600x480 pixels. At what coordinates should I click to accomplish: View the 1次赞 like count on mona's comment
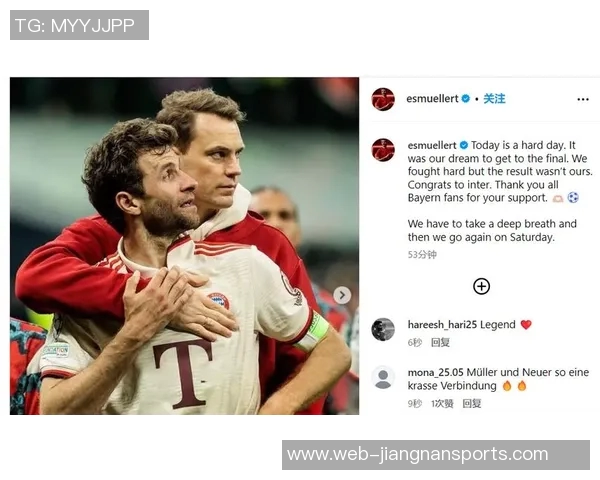(x=442, y=404)
